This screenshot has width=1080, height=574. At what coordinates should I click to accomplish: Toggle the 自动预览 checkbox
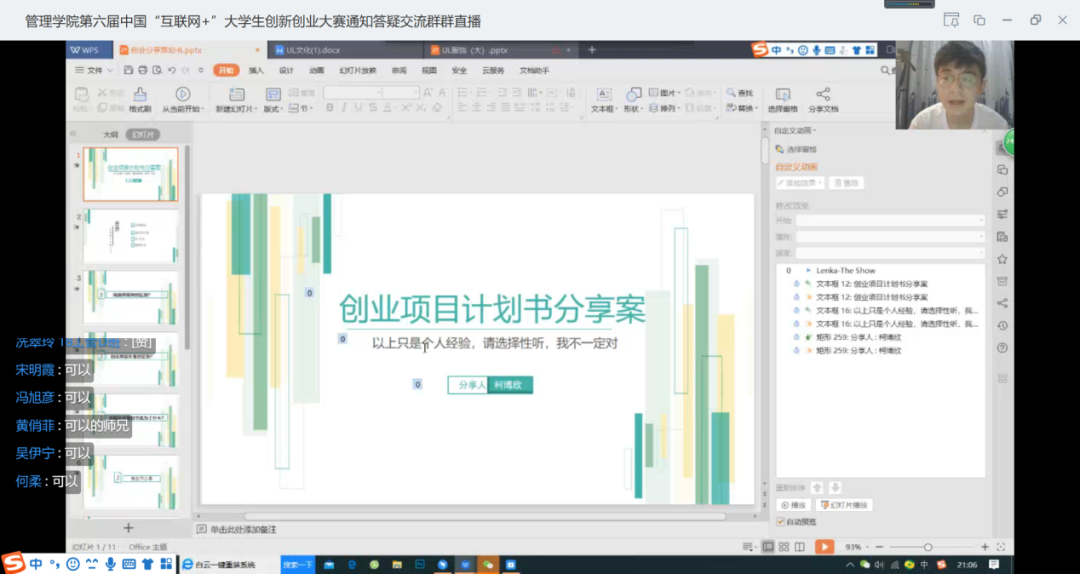pos(781,521)
